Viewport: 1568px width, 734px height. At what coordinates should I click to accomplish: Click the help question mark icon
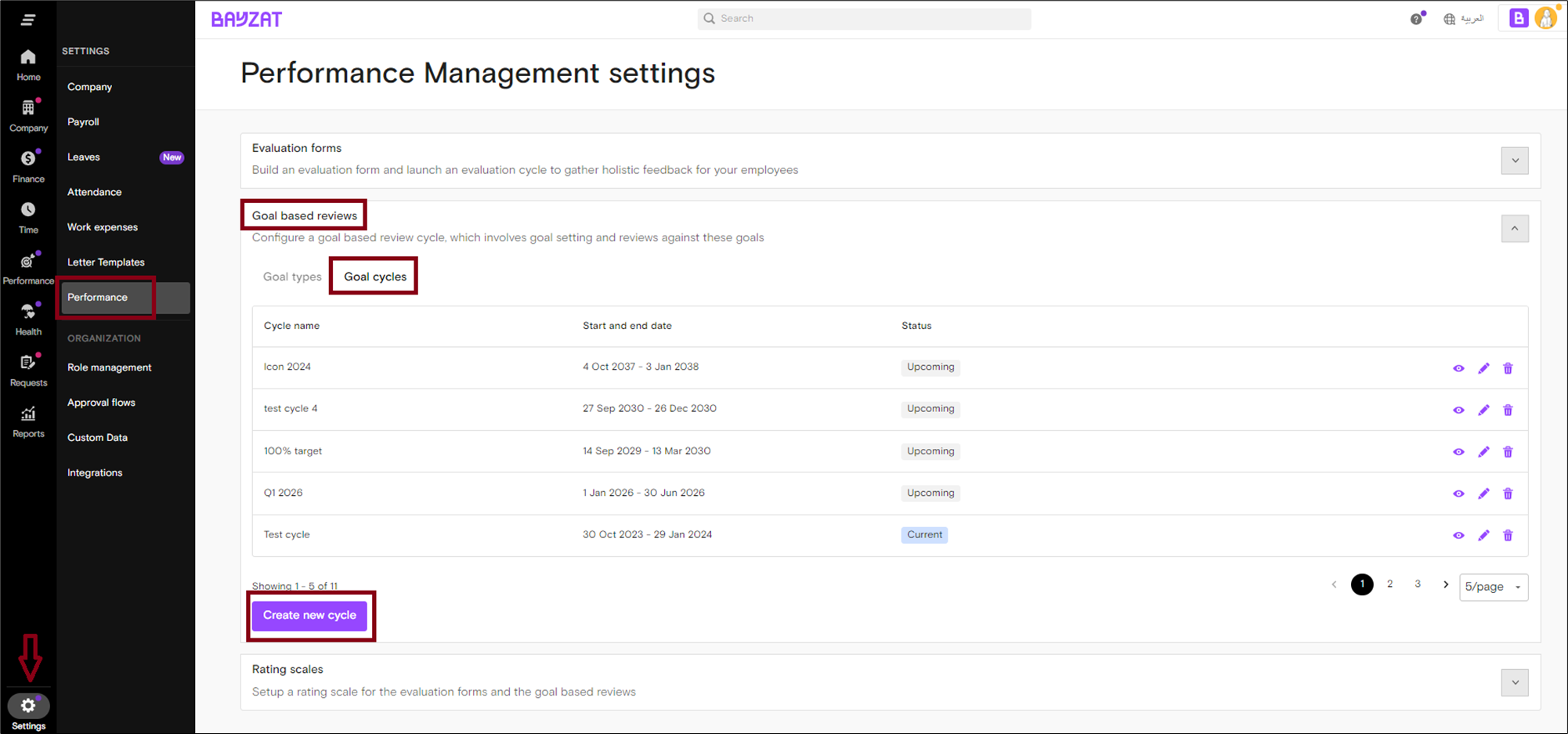pos(1416,20)
